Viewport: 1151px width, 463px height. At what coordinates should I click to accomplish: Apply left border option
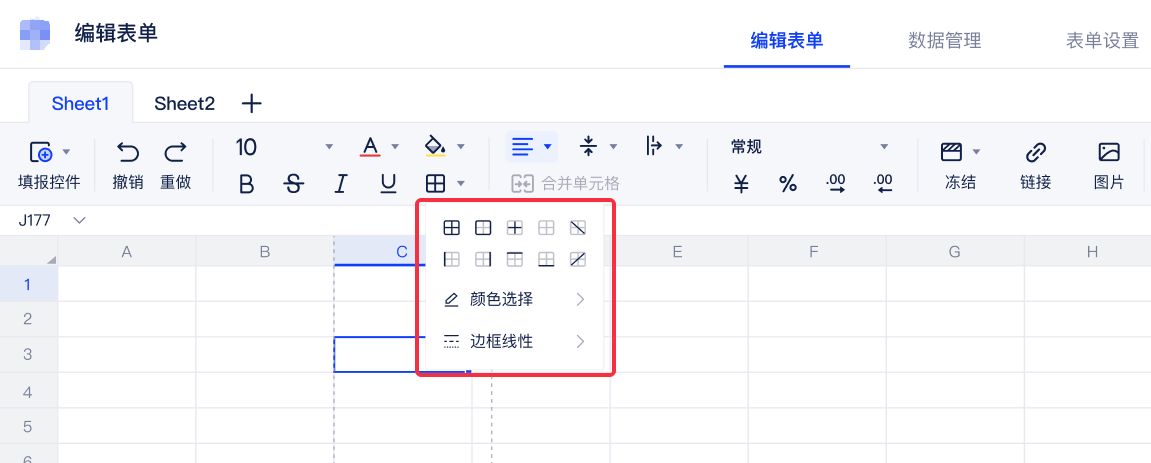(x=452, y=260)
